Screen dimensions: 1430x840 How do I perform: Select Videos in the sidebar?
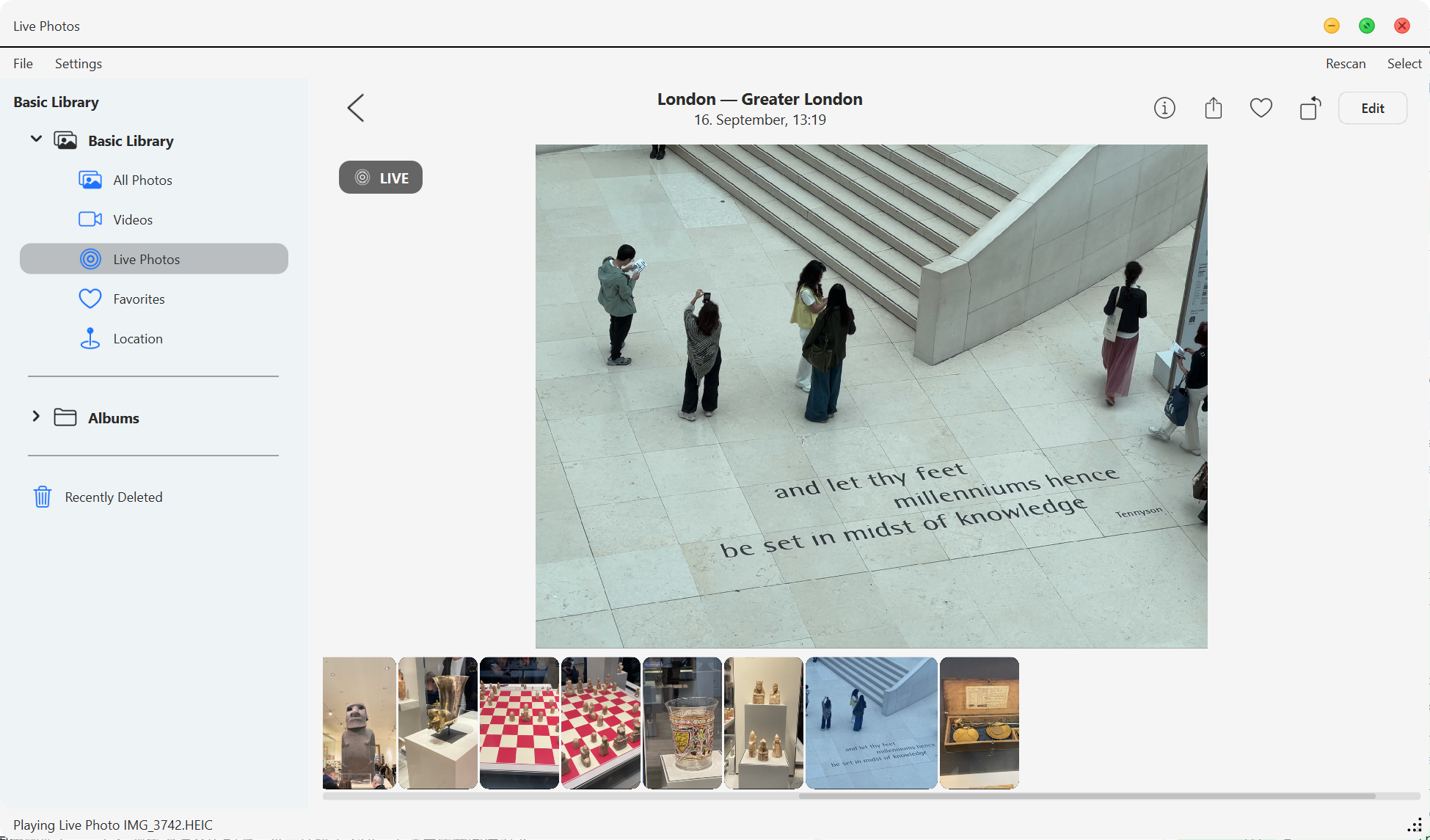pos(133,219)
